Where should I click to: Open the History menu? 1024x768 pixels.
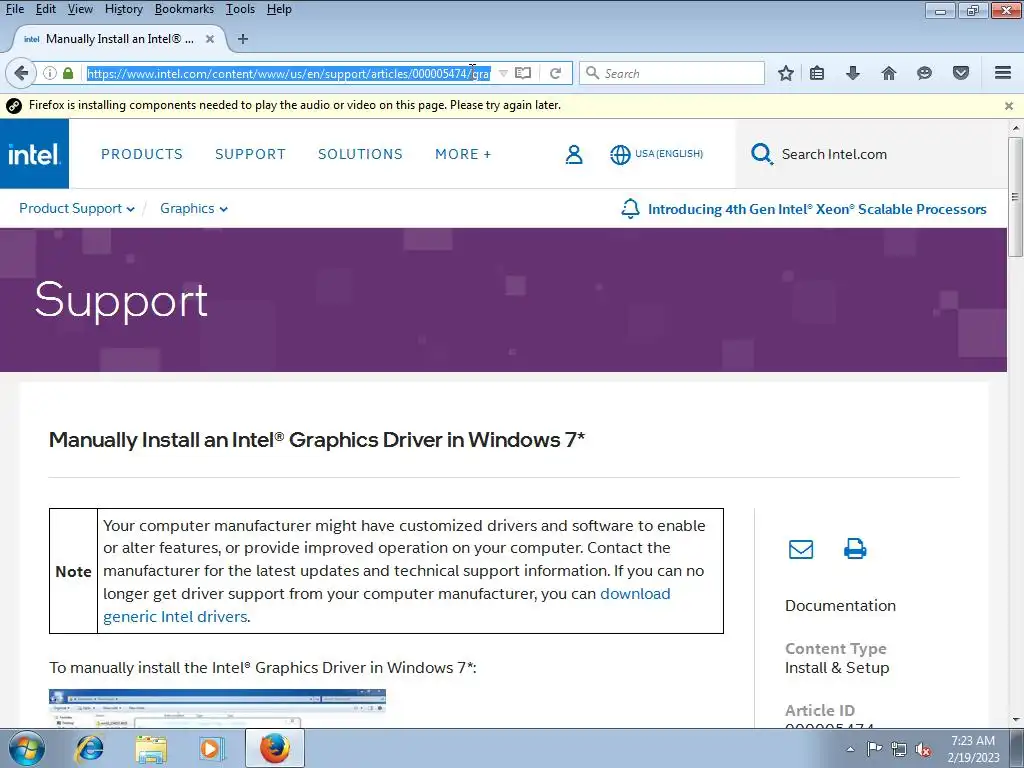point(123,9)
